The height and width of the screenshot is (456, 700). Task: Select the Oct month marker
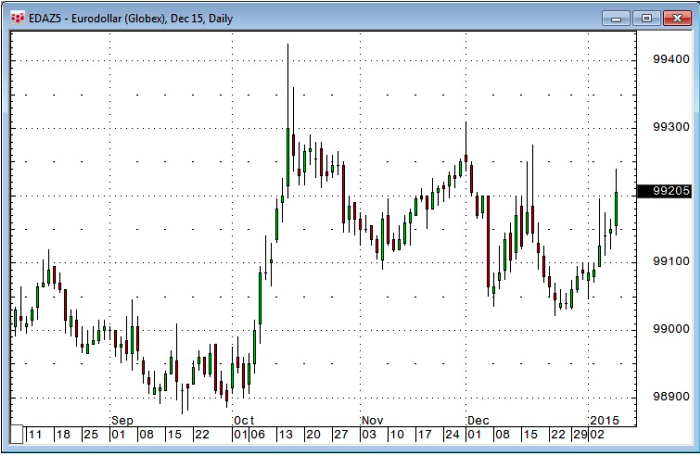point(243,420)
